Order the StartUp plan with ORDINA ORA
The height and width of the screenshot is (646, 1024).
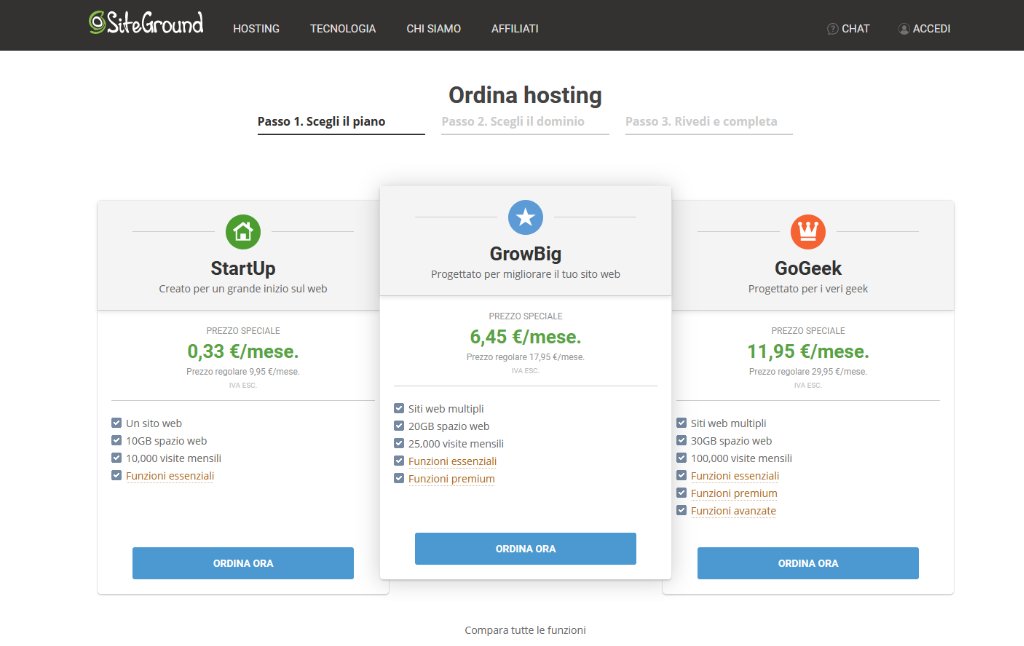[x=243, y=563]
